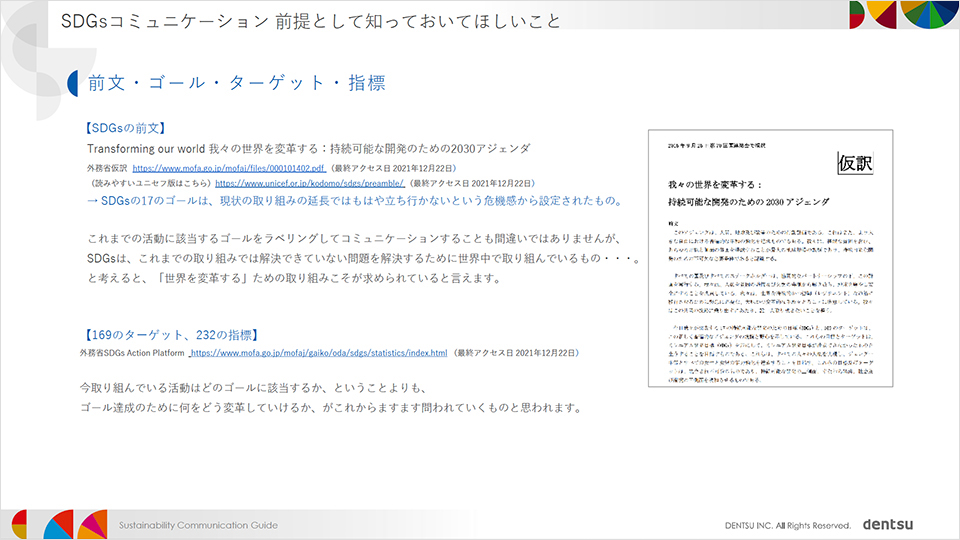Screen dimensions: 960x540
Task: Select the slide title starting with SDGsコミュニケーション
Action: pyautogui.click(x=310, y=21)
